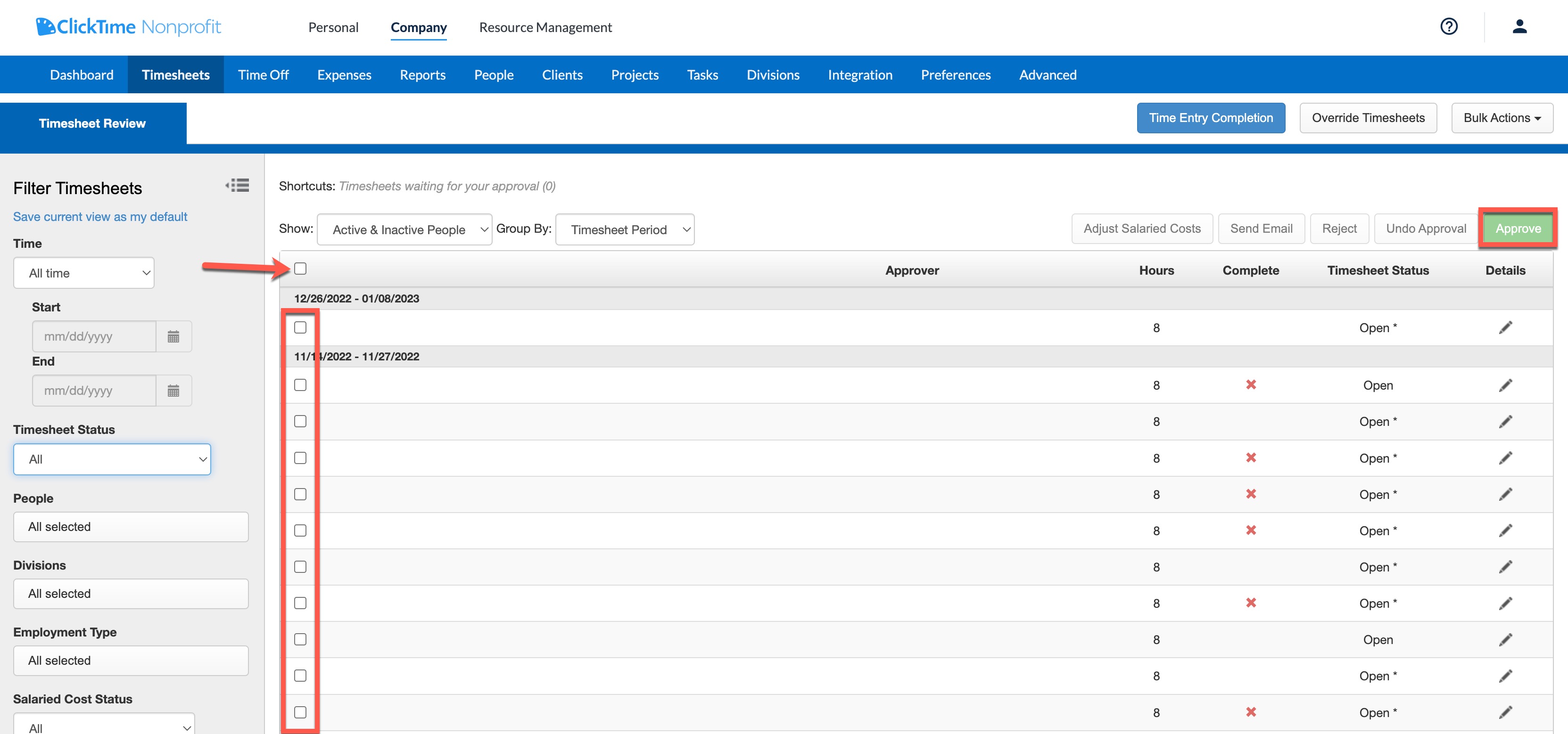Click the Complete column header
The image size is (1568, 734).
pos(1251,270)
